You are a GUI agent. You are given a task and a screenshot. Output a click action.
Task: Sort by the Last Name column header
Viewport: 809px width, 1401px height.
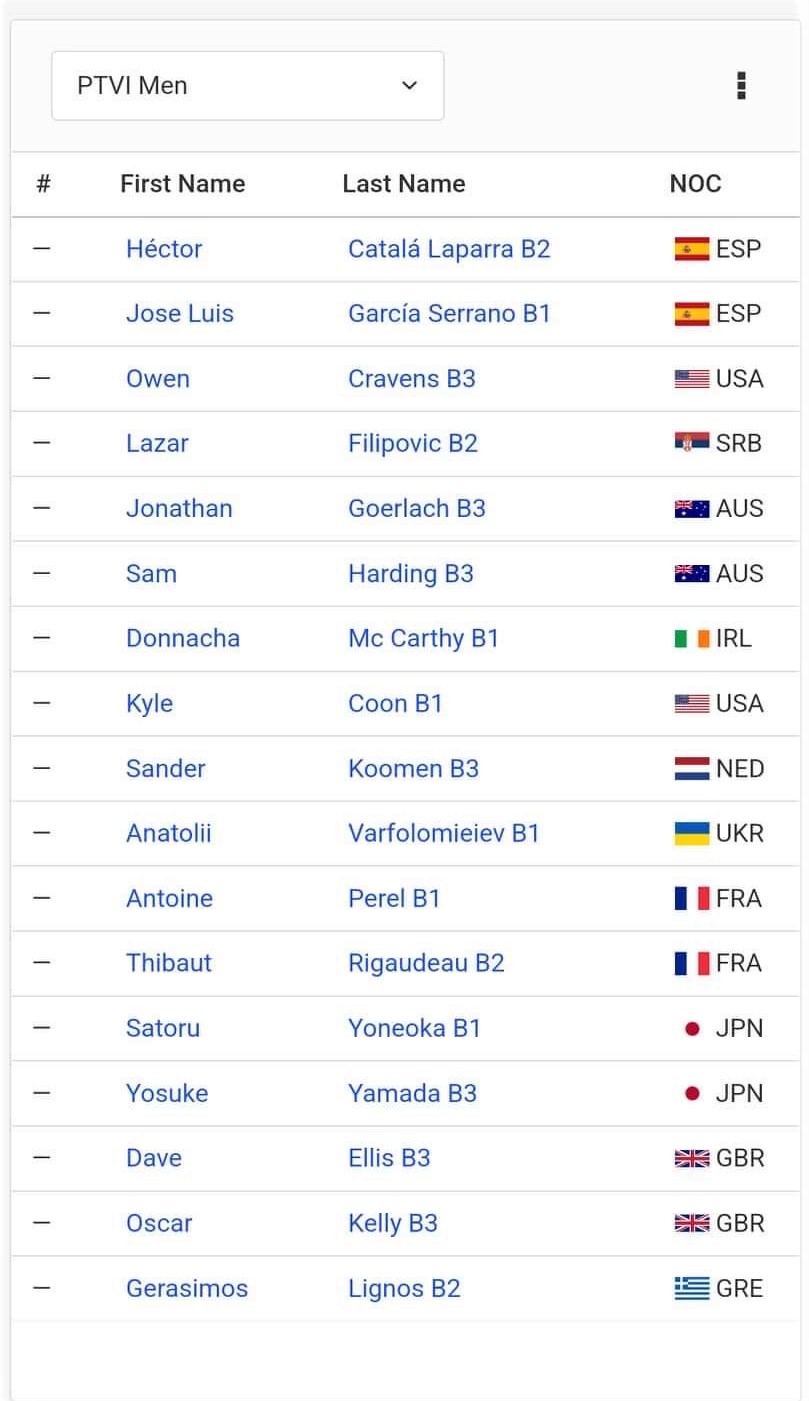click(404, 184)
